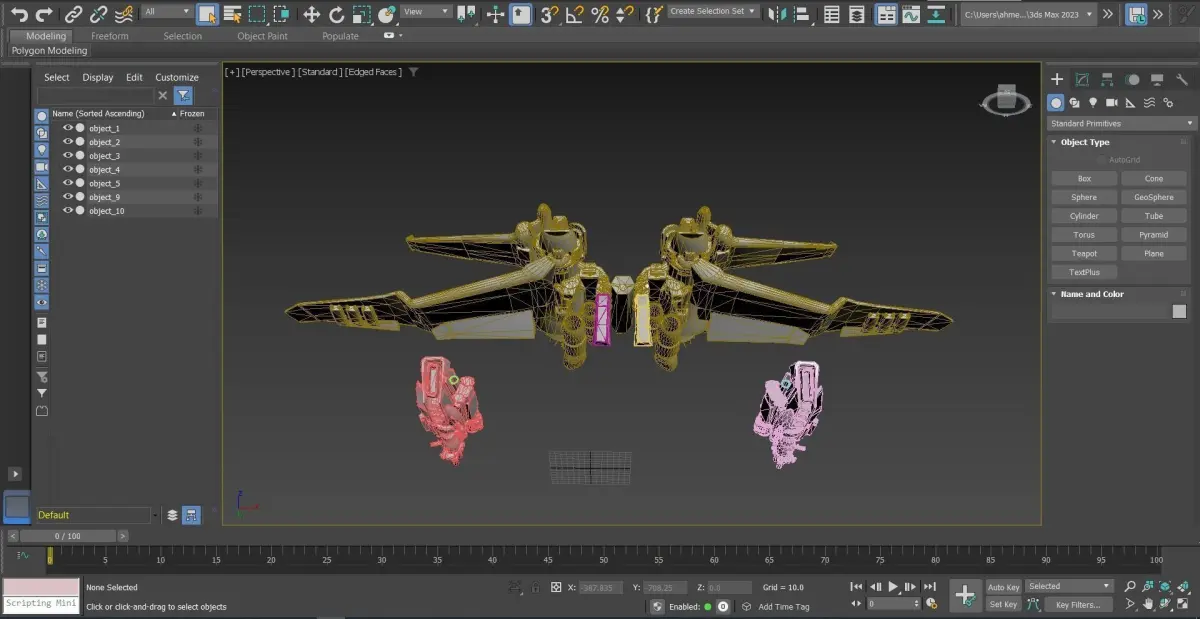Click the Select and Link chain icon

pos(73,14)
